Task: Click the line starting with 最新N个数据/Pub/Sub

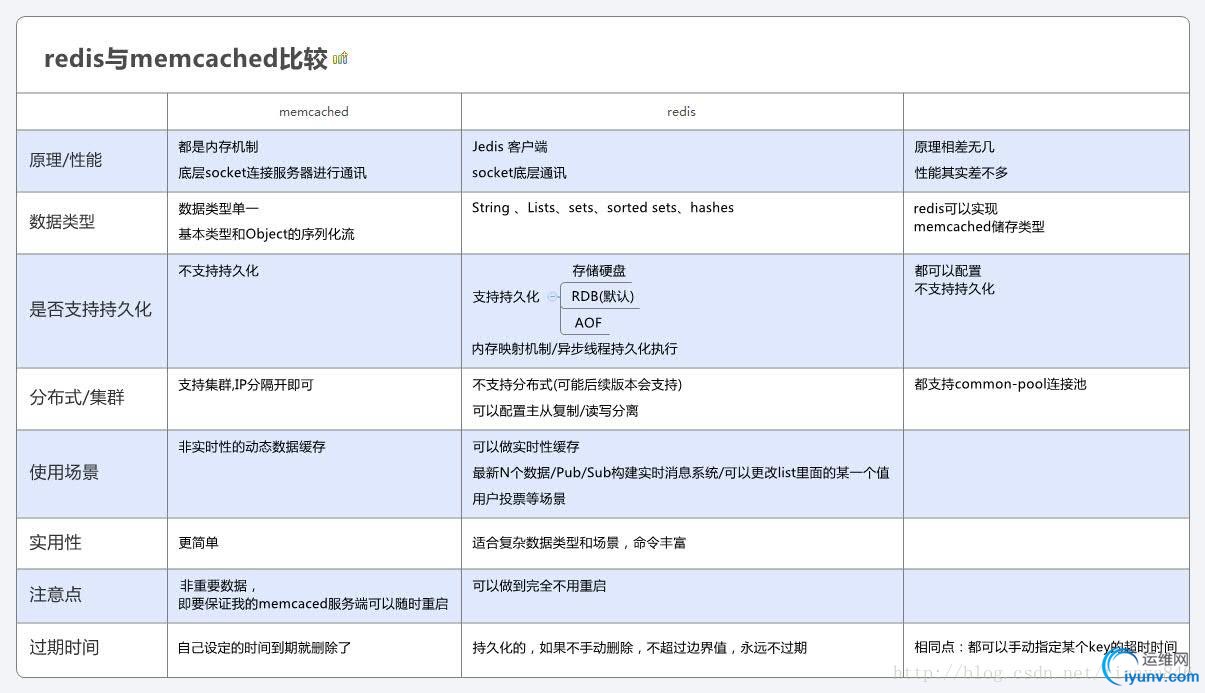Action: (x=681, y=473)
